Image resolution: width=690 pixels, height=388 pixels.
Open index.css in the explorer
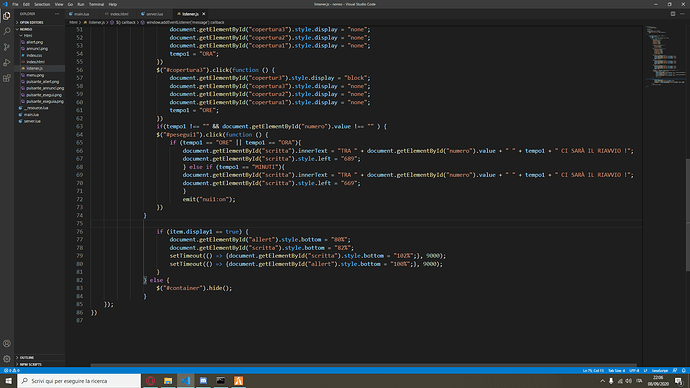pyautogui.click(x=34, y=55)
